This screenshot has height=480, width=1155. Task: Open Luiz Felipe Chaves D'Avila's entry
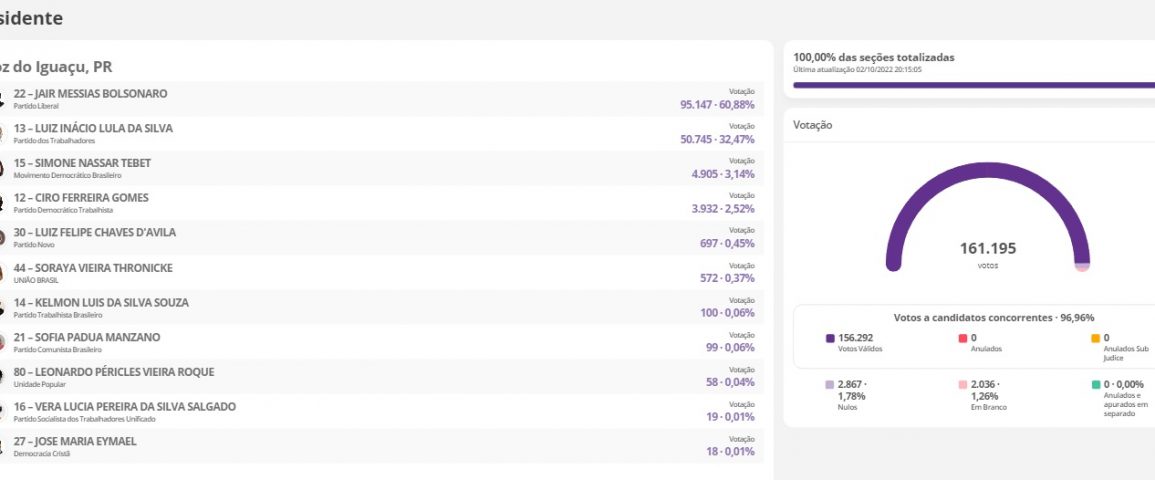click(94, 233)
